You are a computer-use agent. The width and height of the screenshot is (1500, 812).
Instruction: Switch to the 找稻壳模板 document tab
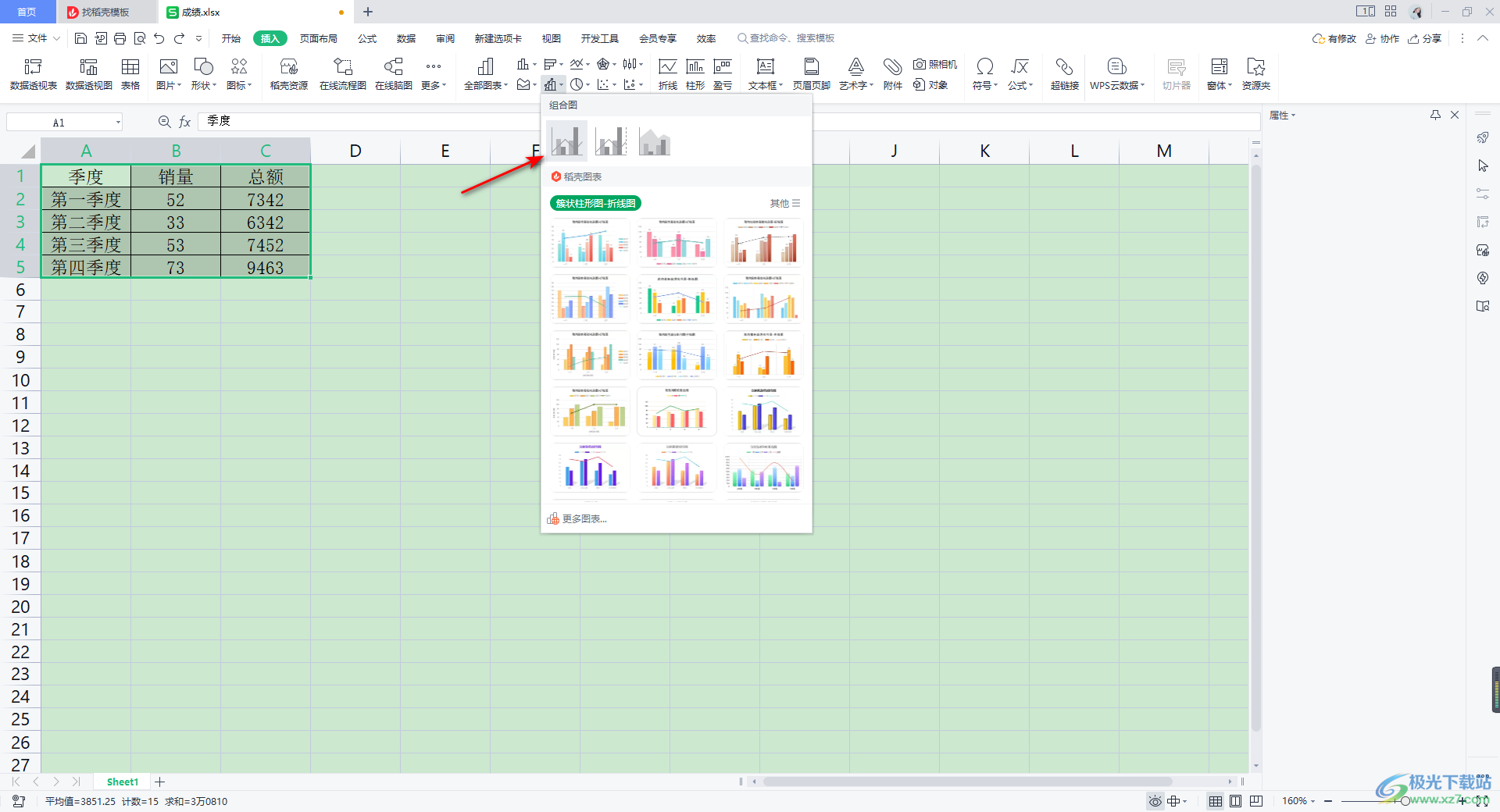(105, 12)
